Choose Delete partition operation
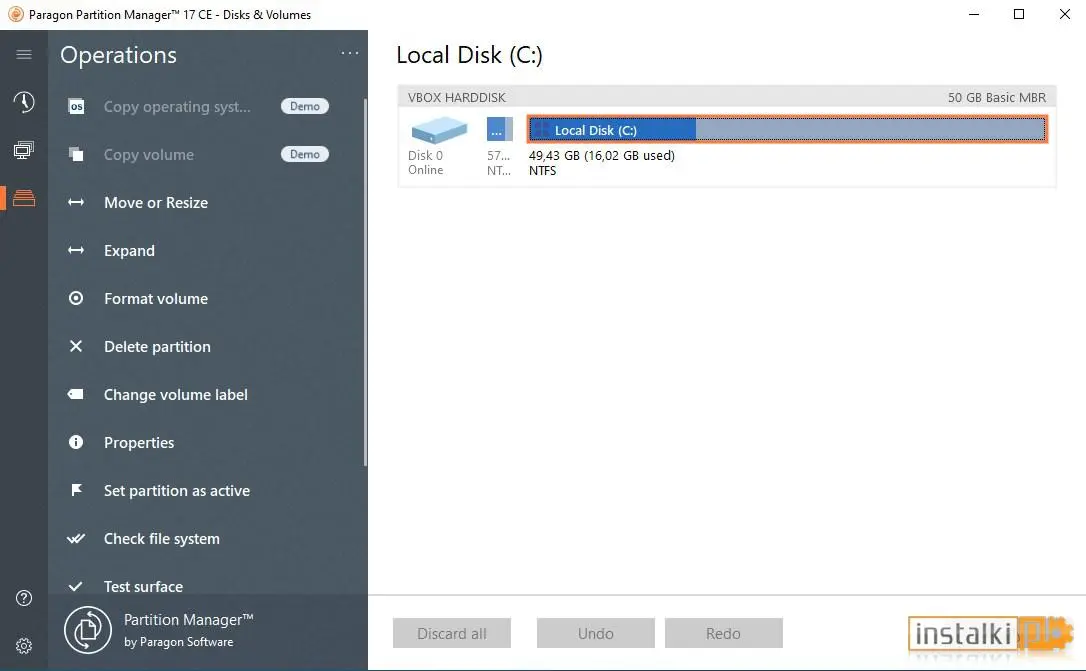This screenshot has width=1086, height=671. pyautogui.click(x=157, y=346)
